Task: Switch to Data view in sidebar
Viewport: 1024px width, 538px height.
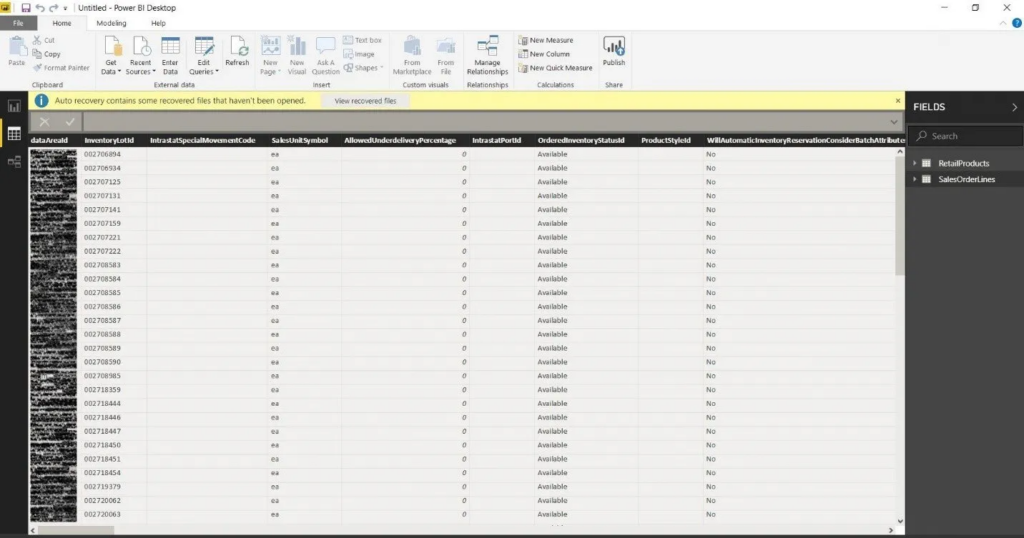Action: (14, 134)
